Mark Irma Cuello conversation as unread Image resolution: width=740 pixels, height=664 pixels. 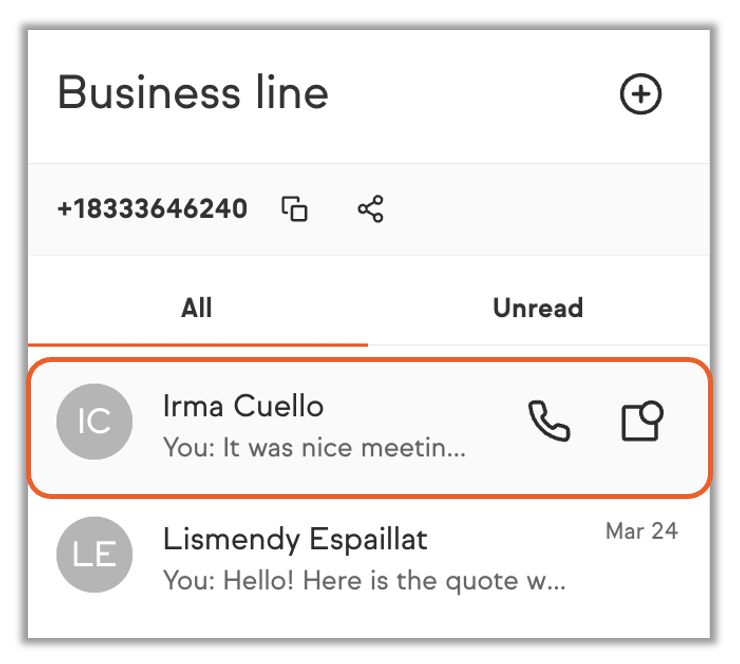(642, 422)
